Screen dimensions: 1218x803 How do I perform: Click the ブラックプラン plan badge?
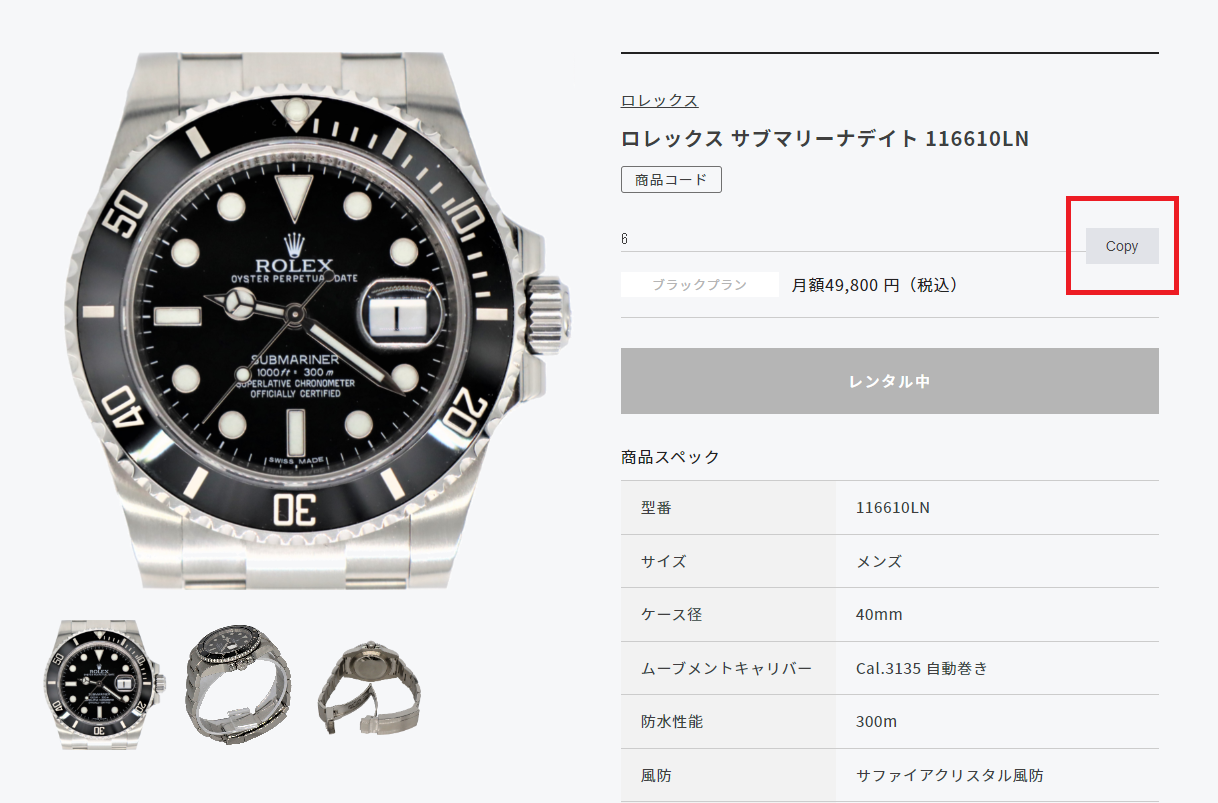(x=700, y=285)
